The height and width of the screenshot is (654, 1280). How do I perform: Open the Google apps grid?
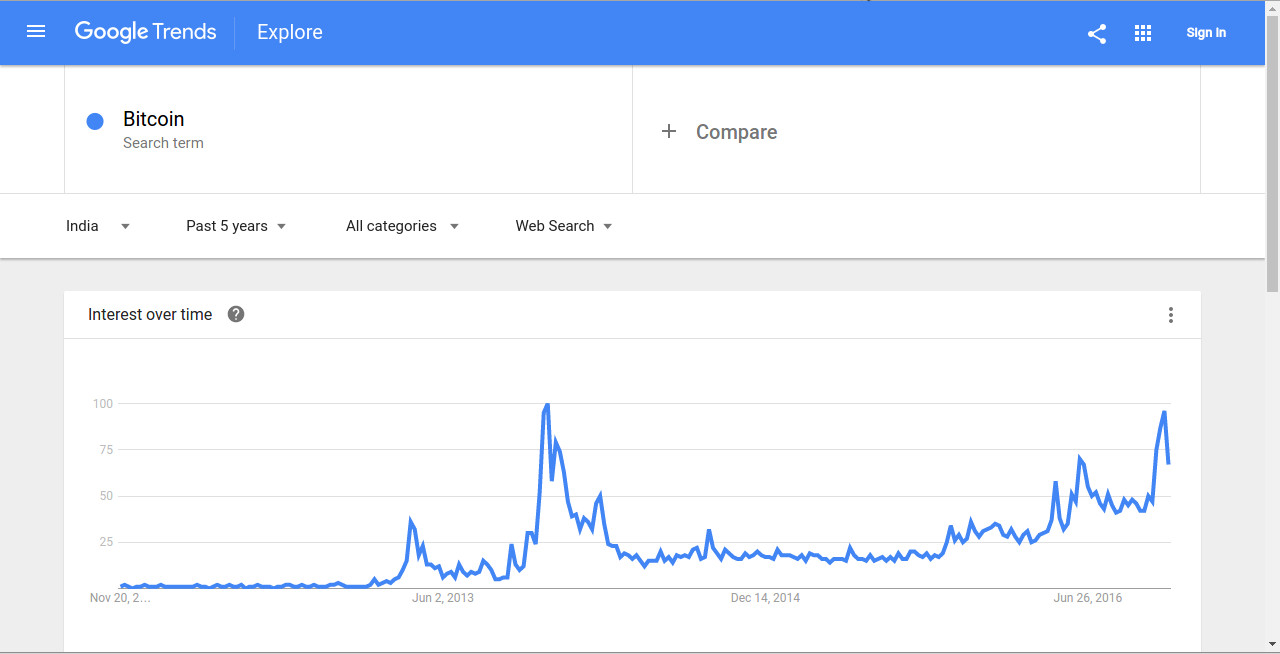[x=1143, y=33]
